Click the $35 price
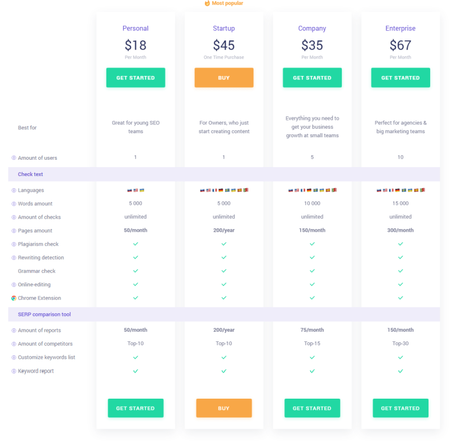Screen dimensions: 460x442 [x=312, y=45]
